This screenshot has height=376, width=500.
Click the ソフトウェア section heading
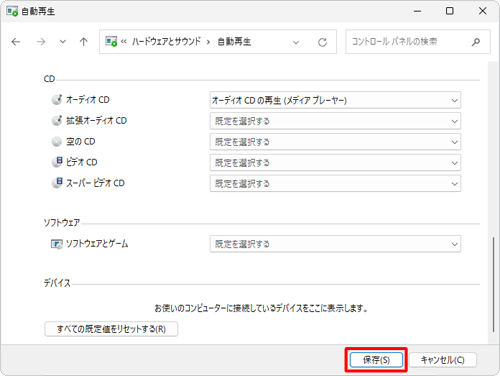tap(62, 222)
